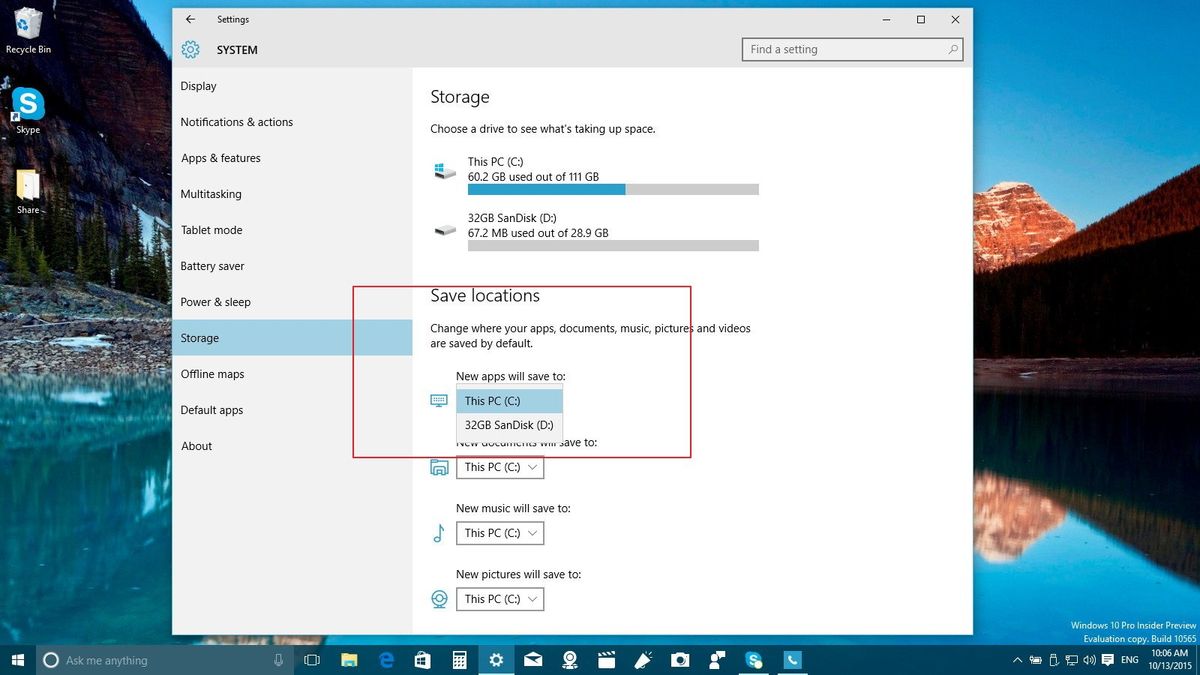Click the search button in Find a setting
This screenshot has height=675, width=1200.
pos(955,48)
